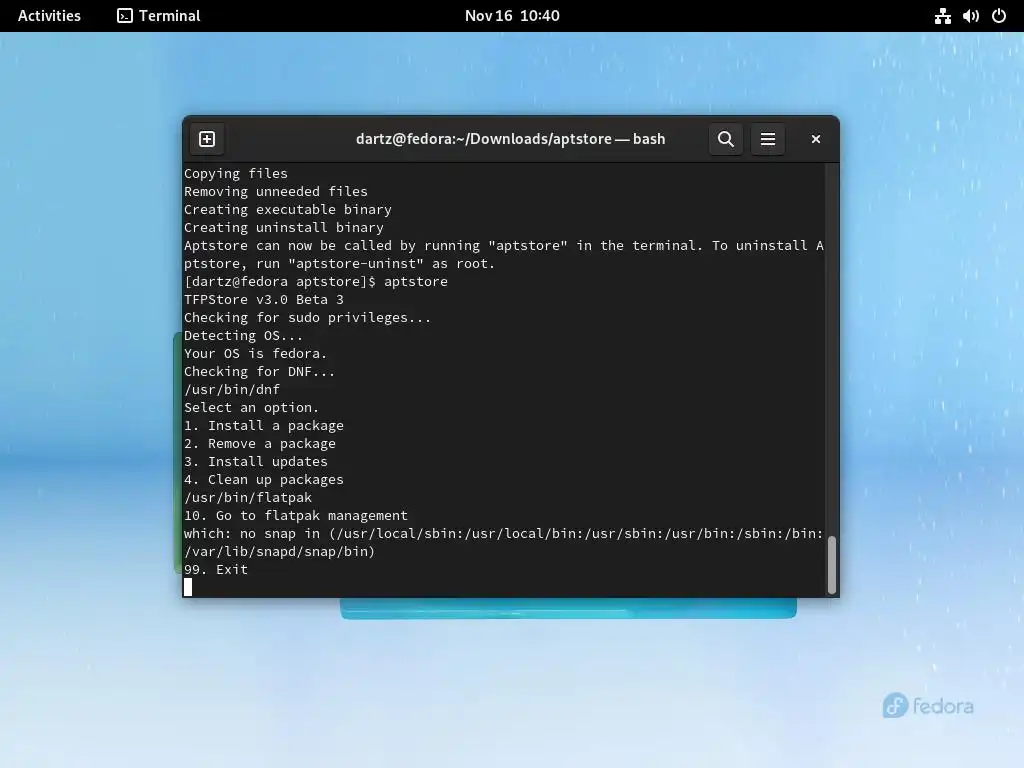Click the terminal icon in top bar
1024x768 pixels.
point(125,16)
